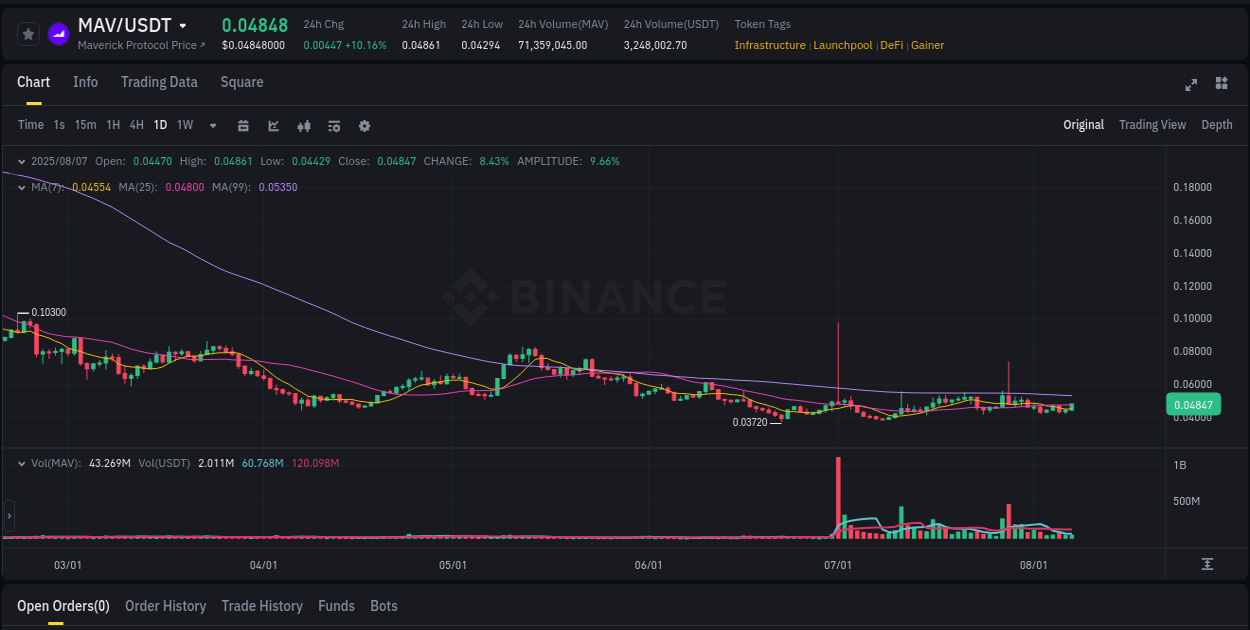Viewport: 1250px width, 630px height.
Task: Switch chart to line style icon
Action: pyautogui.click(x=273, y=125)
